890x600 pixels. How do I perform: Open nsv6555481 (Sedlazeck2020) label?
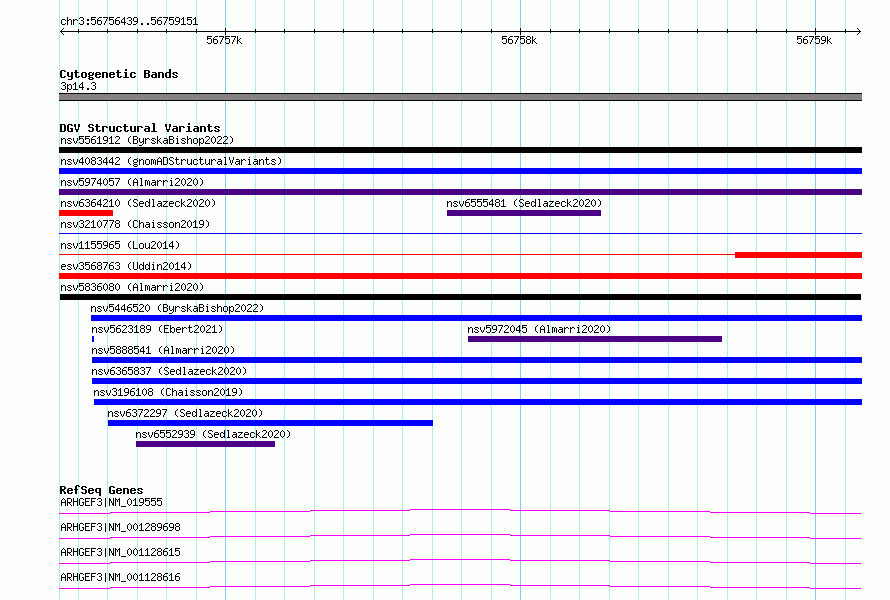tap(524, 203)
